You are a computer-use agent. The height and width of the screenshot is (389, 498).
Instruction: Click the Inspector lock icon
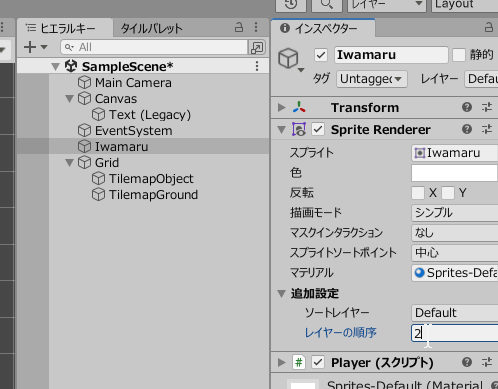coord(489,27)
